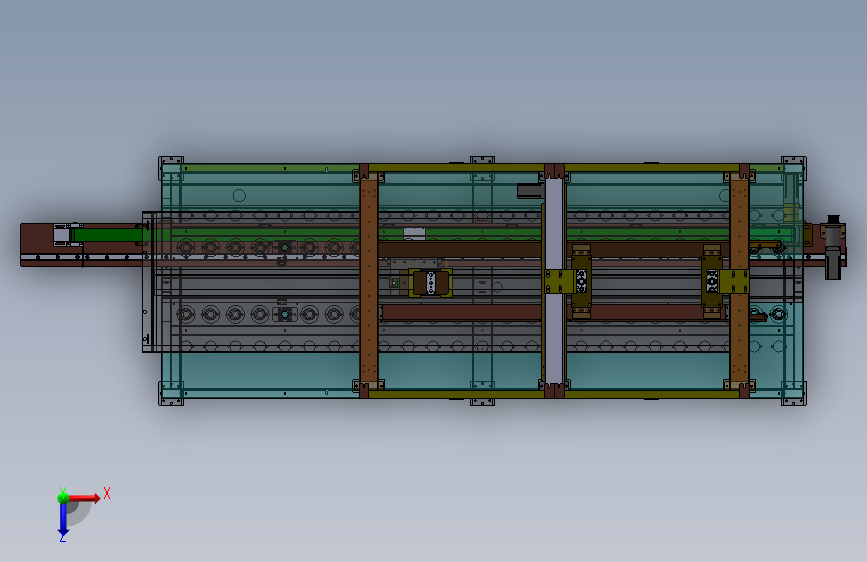Viewport: 867px width, 562px height.
Task: Click the green Y axis ball at the triad origin
Action: click(63, 498)
